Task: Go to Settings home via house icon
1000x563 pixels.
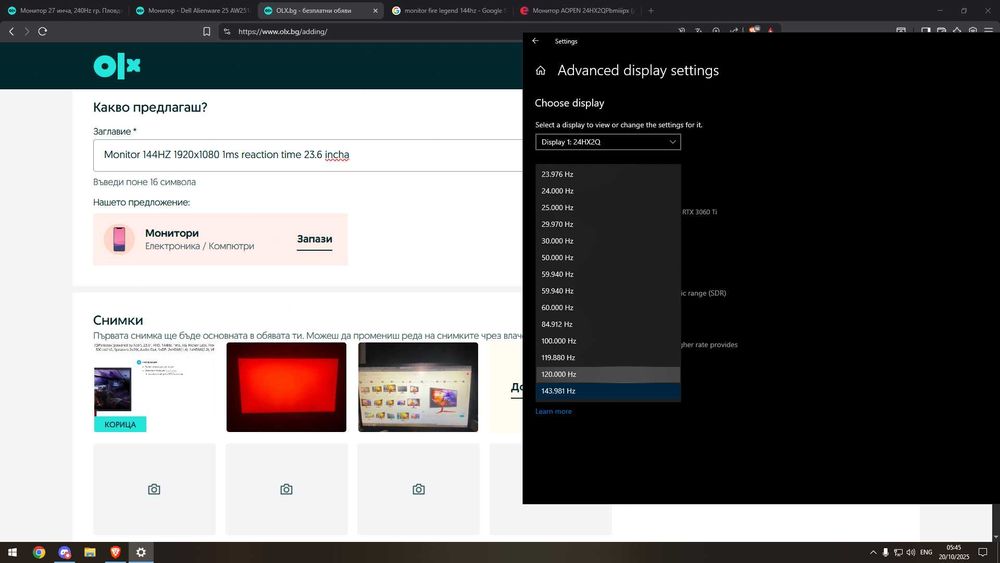Action: point(540,71)
